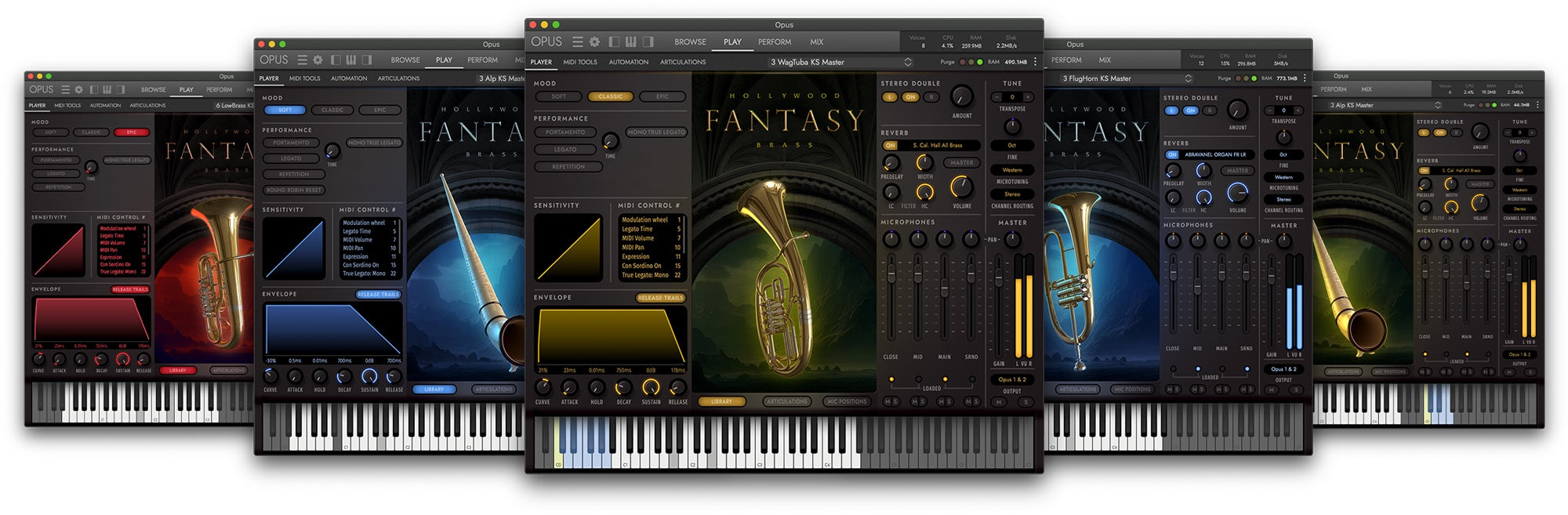Select Epic mood in WagTuba window
The image size is (1568, 515).
pyautogui.click(x=662, y=96)
